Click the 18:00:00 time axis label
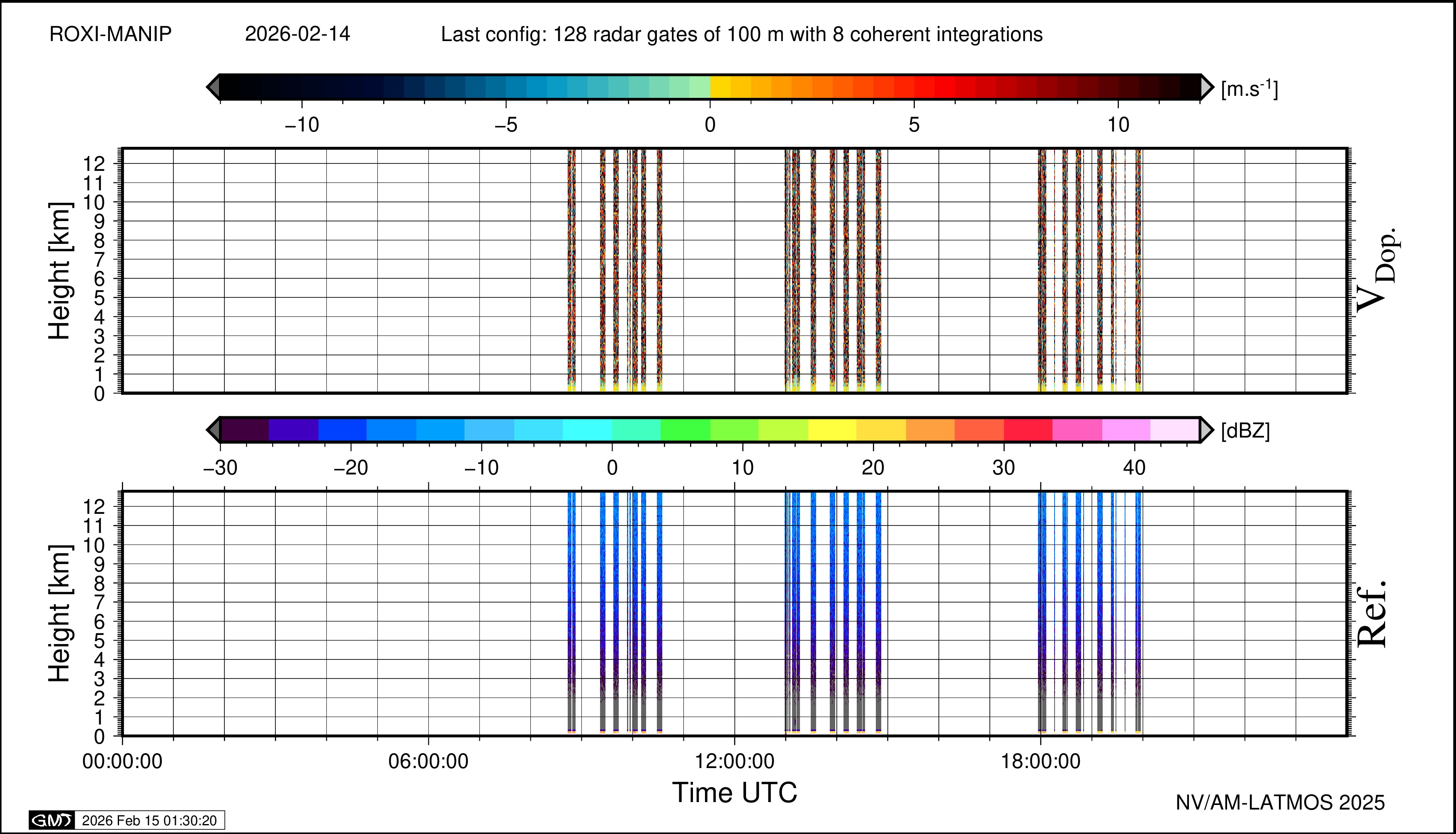Viewport: 1456px width, 834px height. [x=1041, y=761]
